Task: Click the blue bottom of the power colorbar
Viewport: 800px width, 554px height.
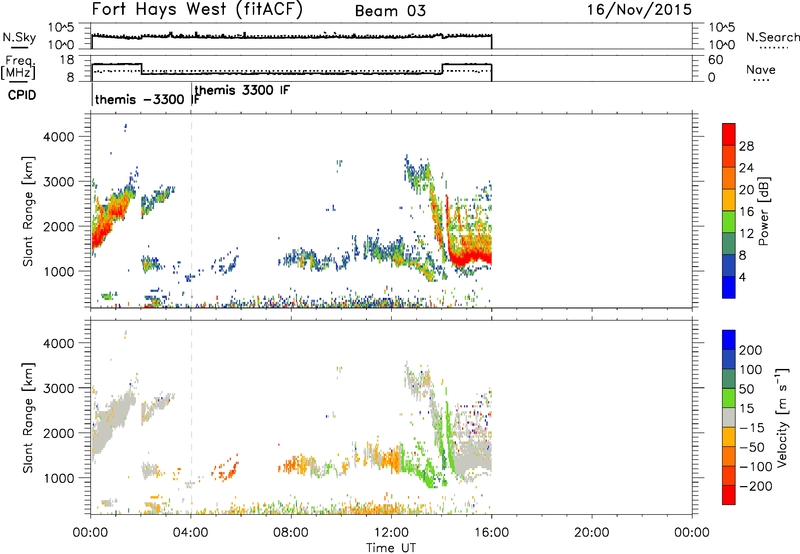Action: (729, 287)
